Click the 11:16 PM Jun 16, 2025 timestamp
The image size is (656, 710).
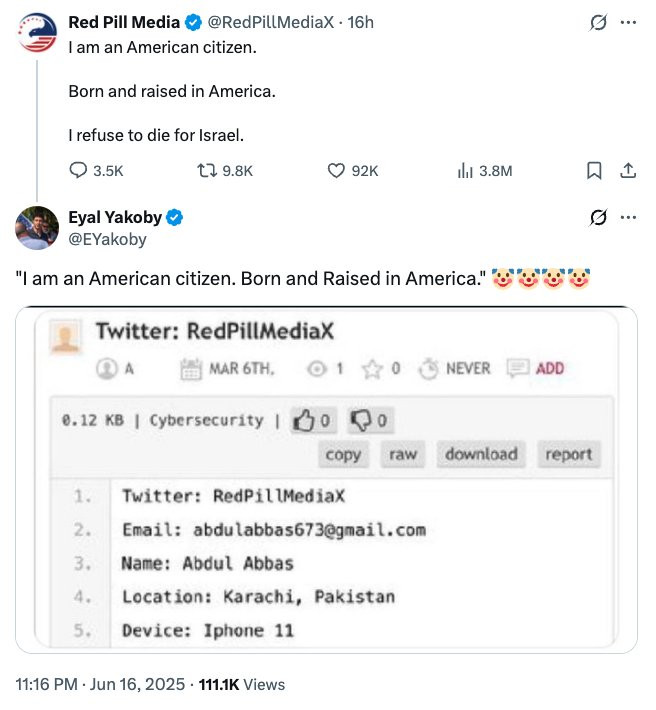pyautogui.click(x=100, y=685)
